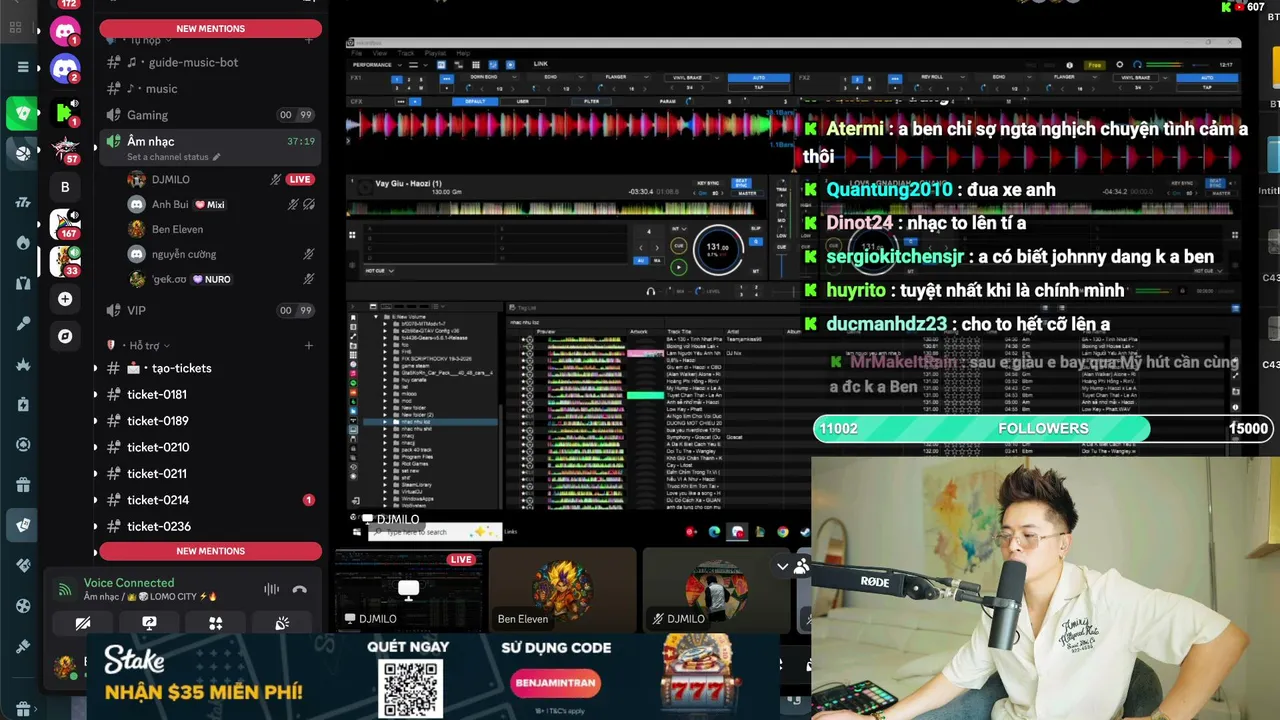Open the server showing 57 mentions
Image resolution: width=1280 pixels, height=720 pixels.
(x=65, y=149)
